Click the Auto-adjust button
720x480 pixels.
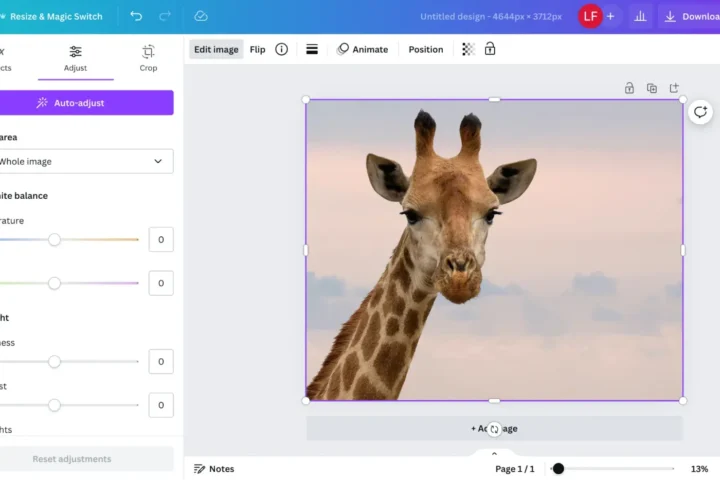85,103
